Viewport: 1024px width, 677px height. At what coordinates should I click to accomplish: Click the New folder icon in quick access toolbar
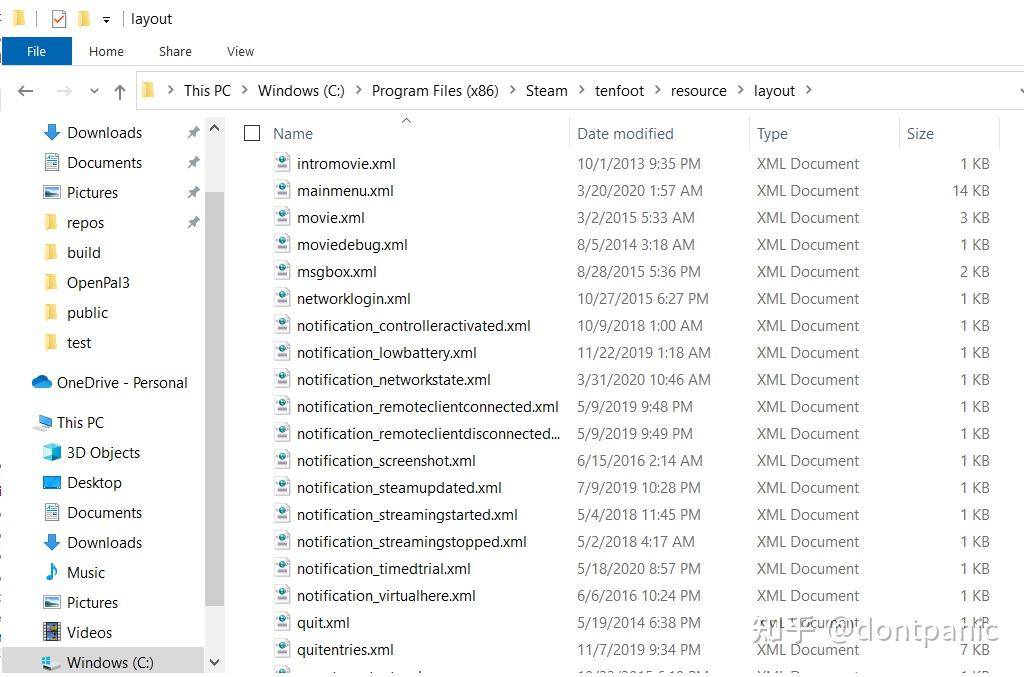[84, 19]
